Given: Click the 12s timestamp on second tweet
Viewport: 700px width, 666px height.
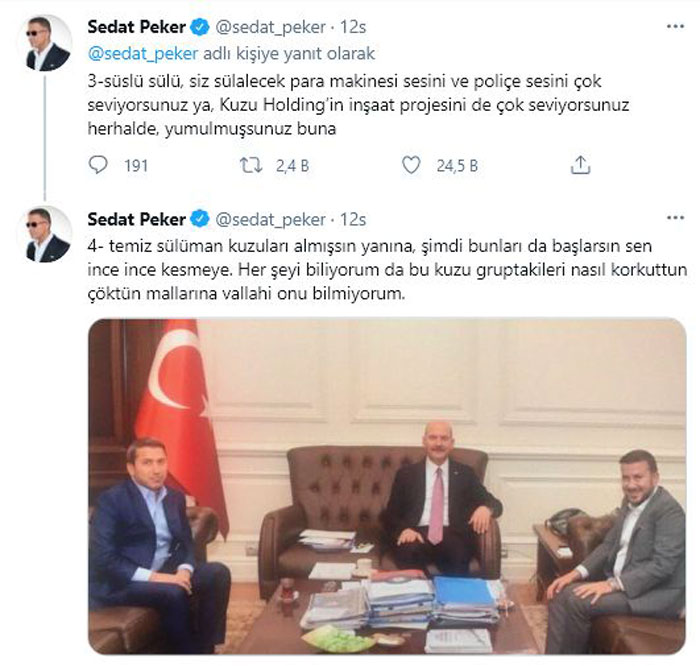Looking at the screenshot, I should point(353,219).
